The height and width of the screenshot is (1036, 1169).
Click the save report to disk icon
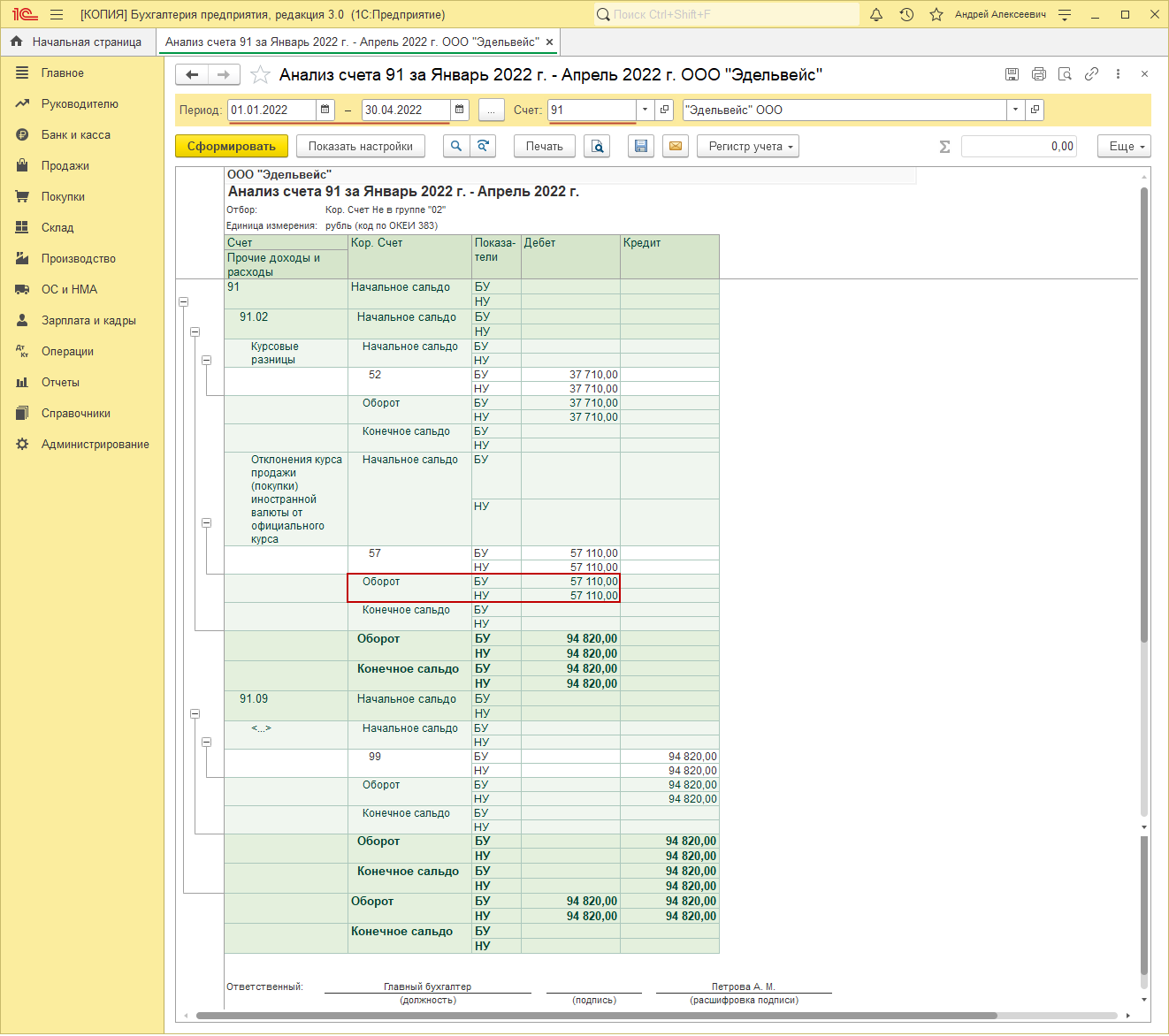tap(641, 147)
